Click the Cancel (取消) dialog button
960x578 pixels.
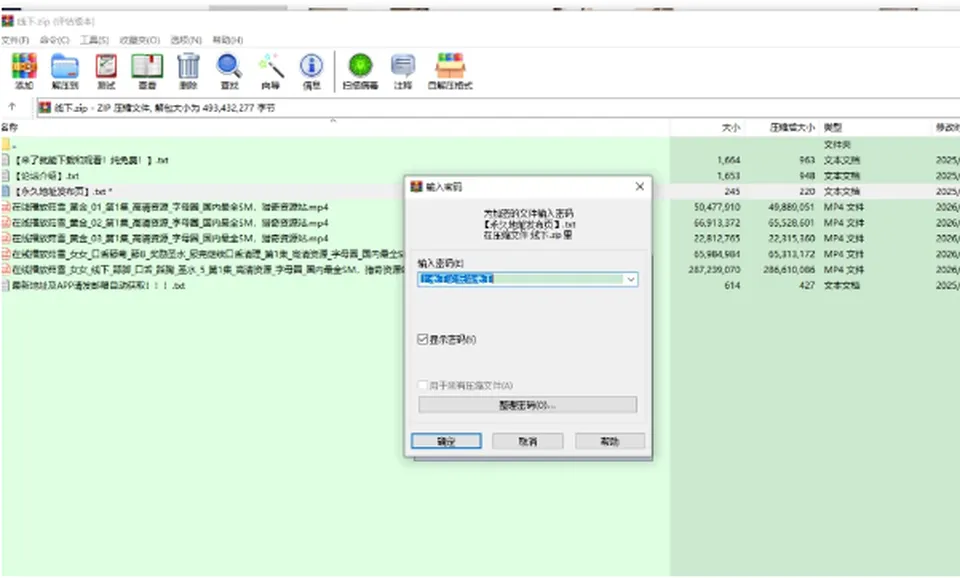pos(528,441)
